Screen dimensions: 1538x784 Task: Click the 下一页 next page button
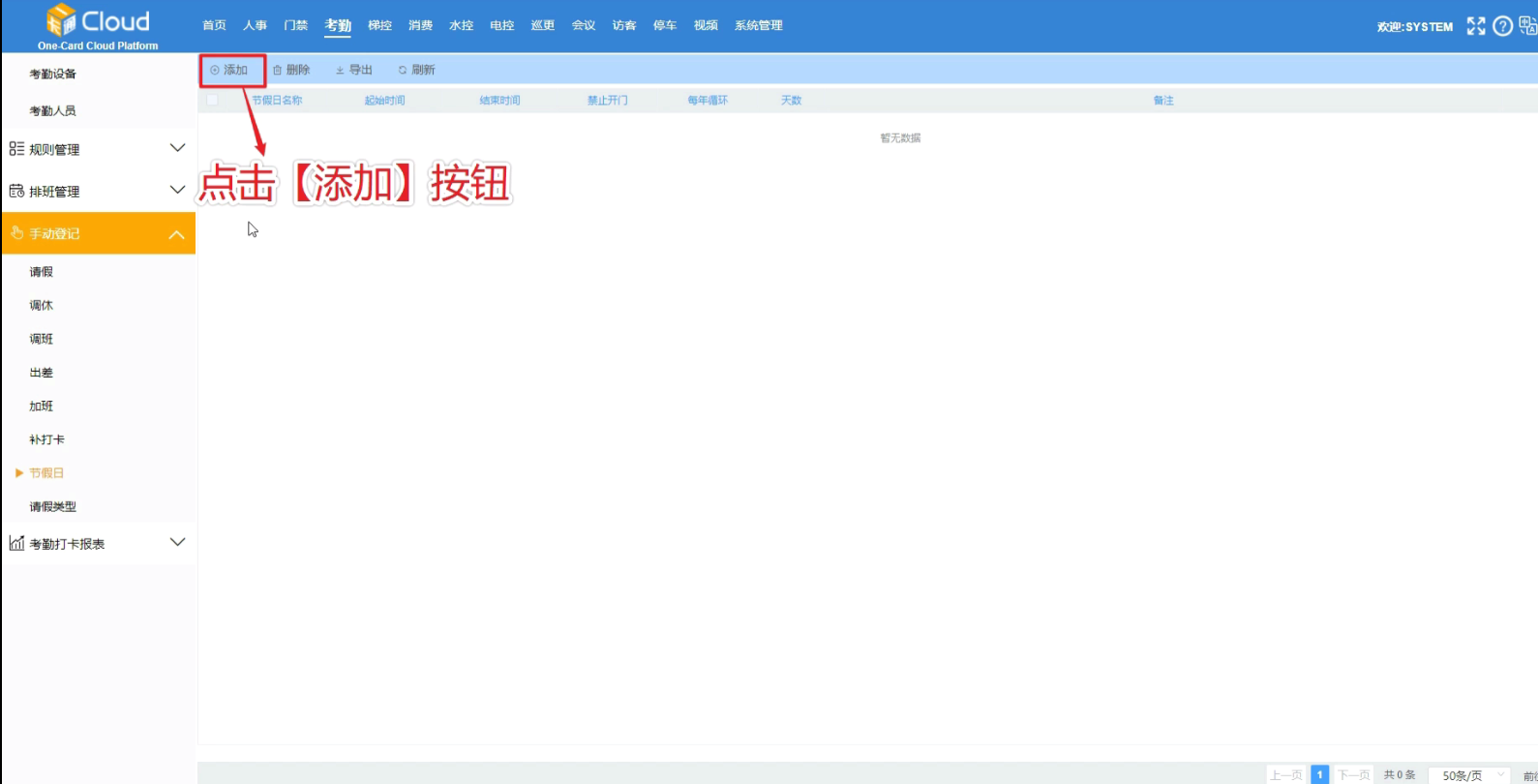(1353, 775)
